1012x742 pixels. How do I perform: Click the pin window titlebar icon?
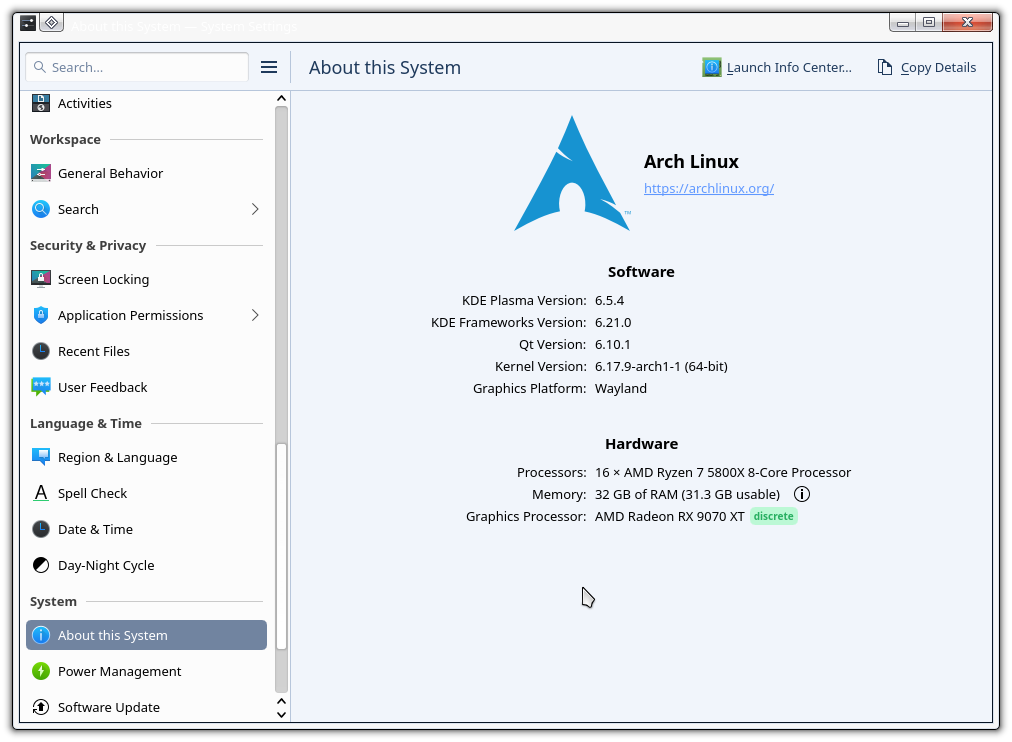point(52,23)
